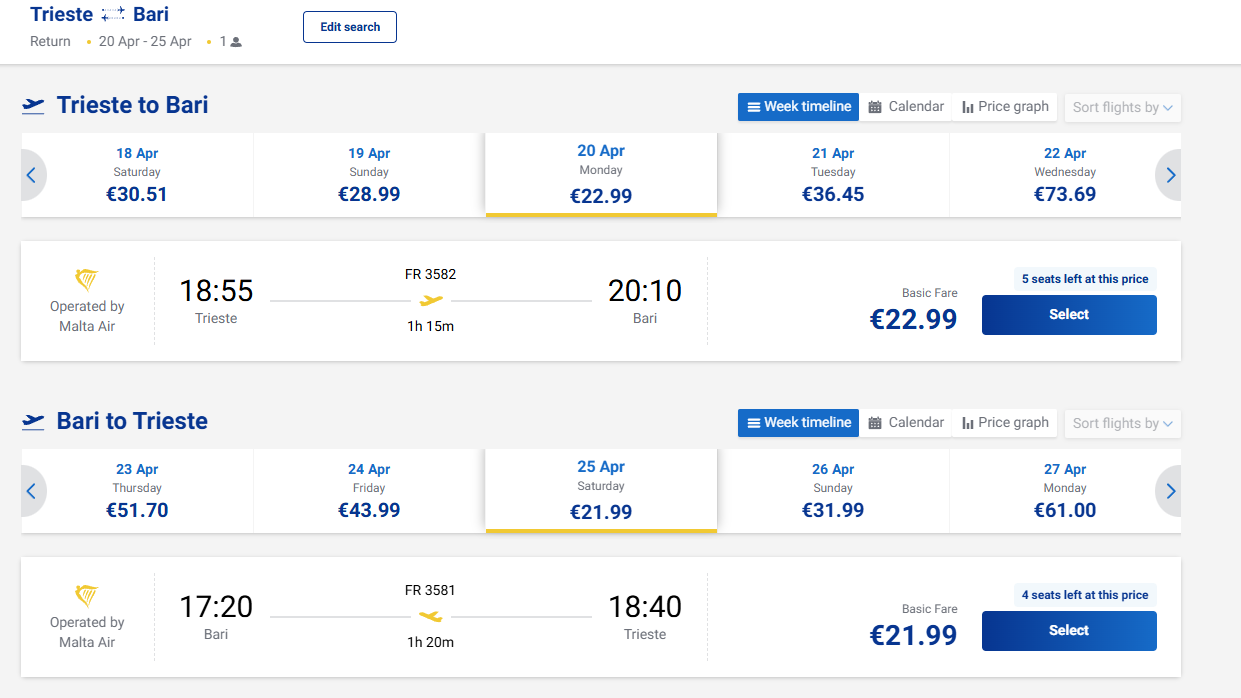Click the Ryanair harp logo on flight FR 3581

click(x=87, y=596)
